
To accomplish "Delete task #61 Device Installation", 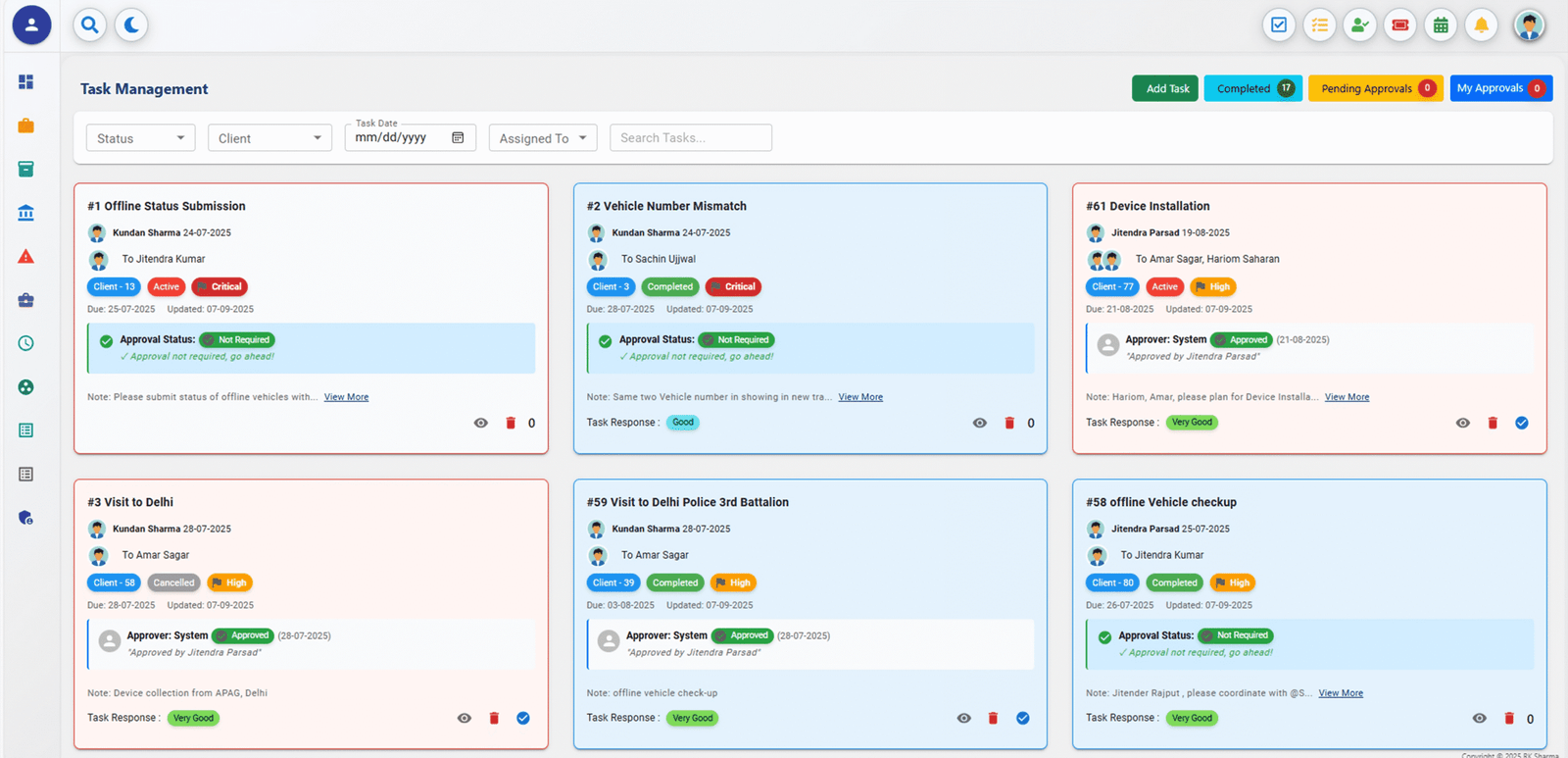I will click(1493, 423).
